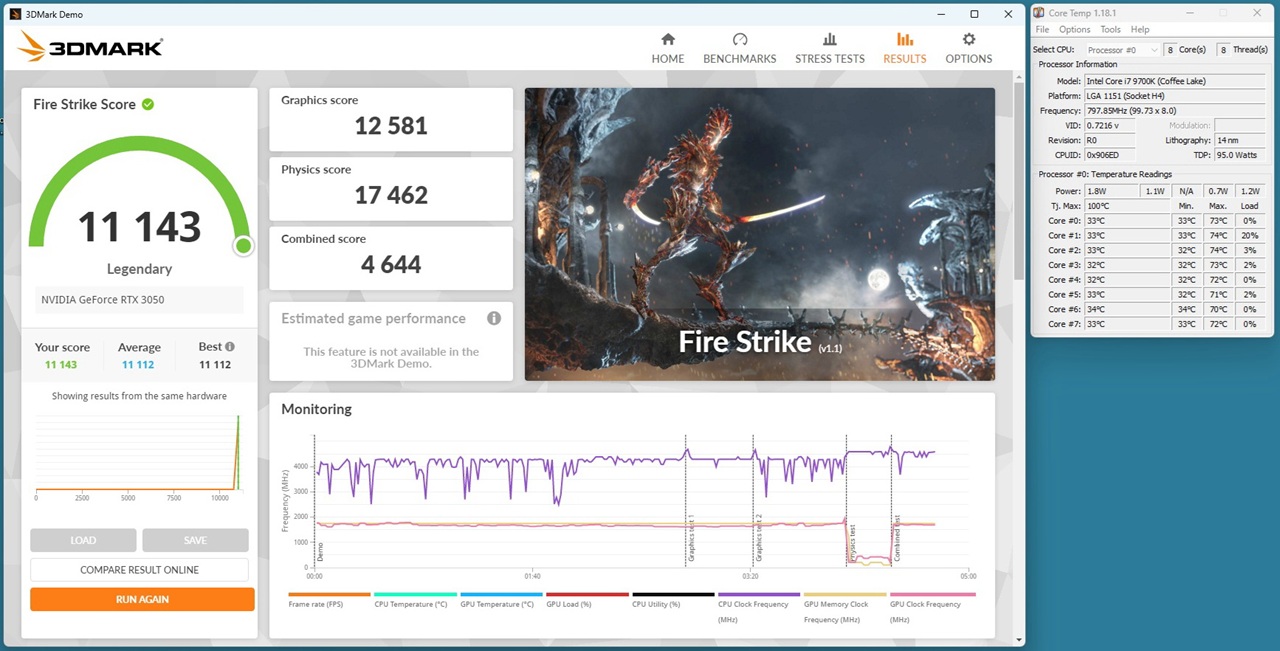Toggle the CPU Clock Frequency legend item
Image resolution: width=1280 pixels, height=651 pixels.
pos(759,606)
